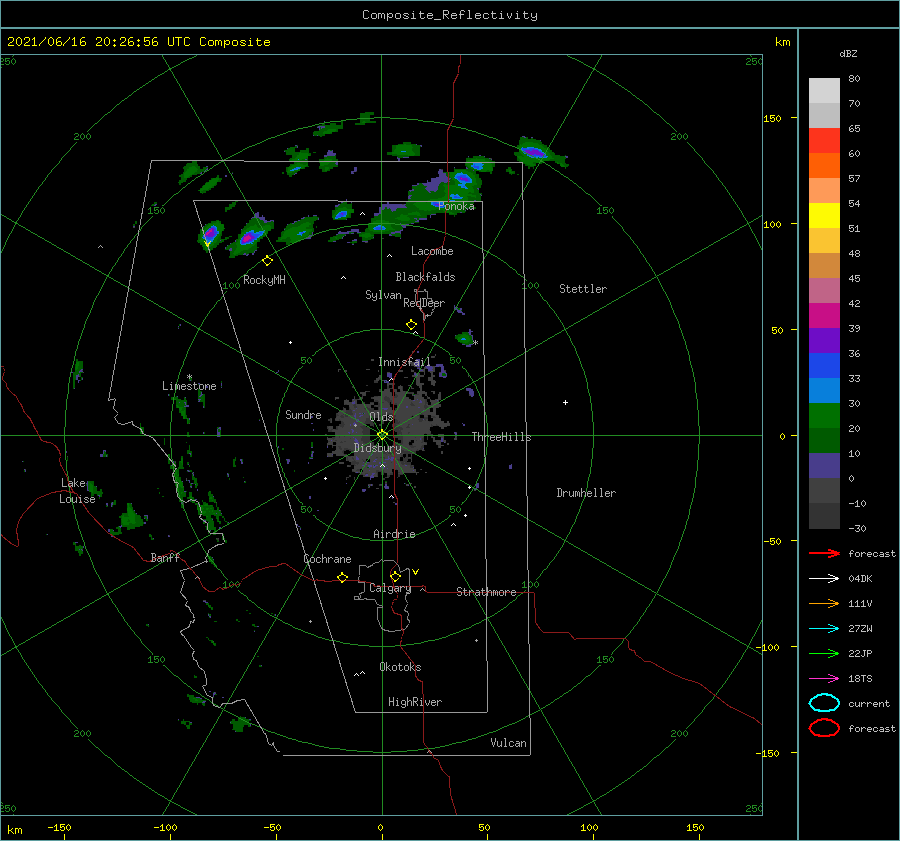
Task: Click the yellow diamond marker below RedDeer
Action: tap(412, 325)
